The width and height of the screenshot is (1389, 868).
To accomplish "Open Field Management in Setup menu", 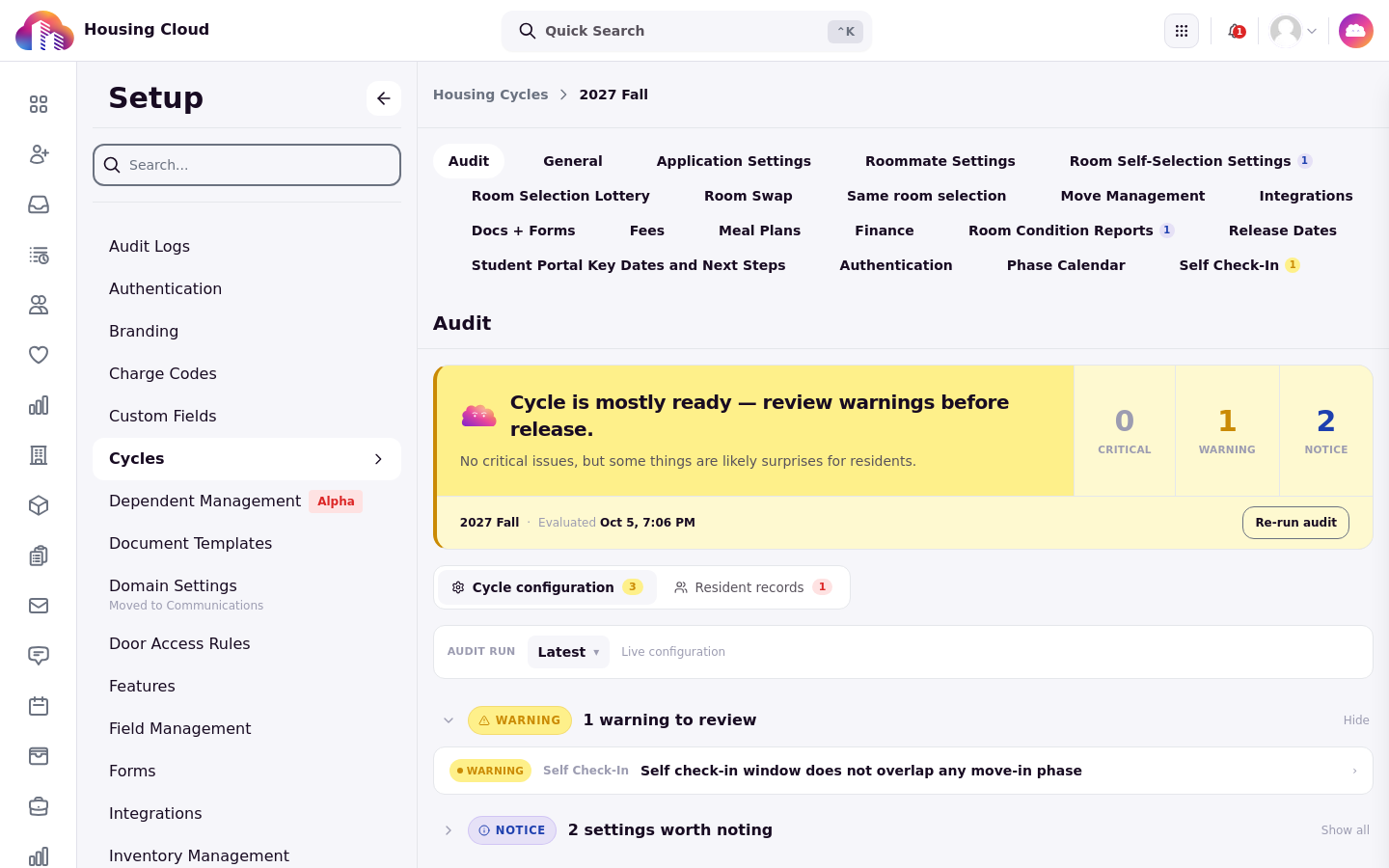I will [247, 729].
